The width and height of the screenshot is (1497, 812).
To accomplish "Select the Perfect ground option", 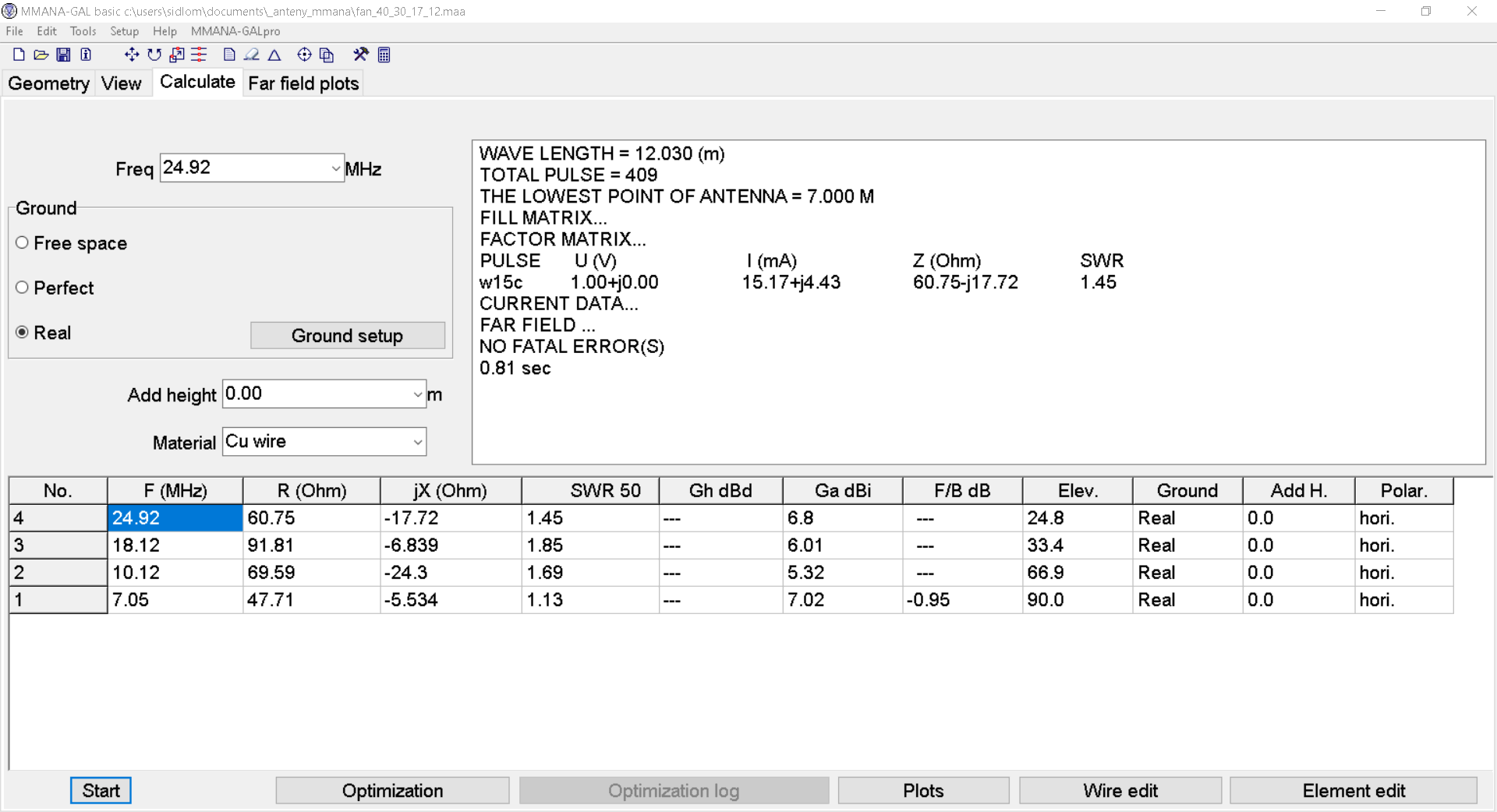I will tap(23, 288).
